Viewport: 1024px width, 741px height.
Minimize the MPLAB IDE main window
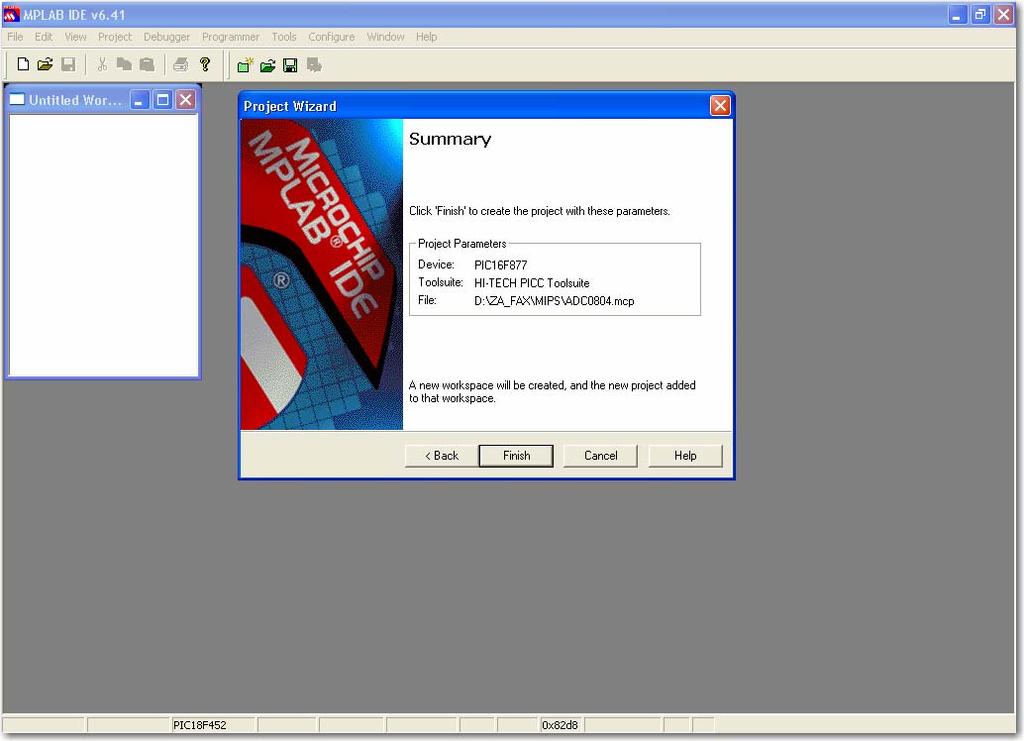point(957,14)
